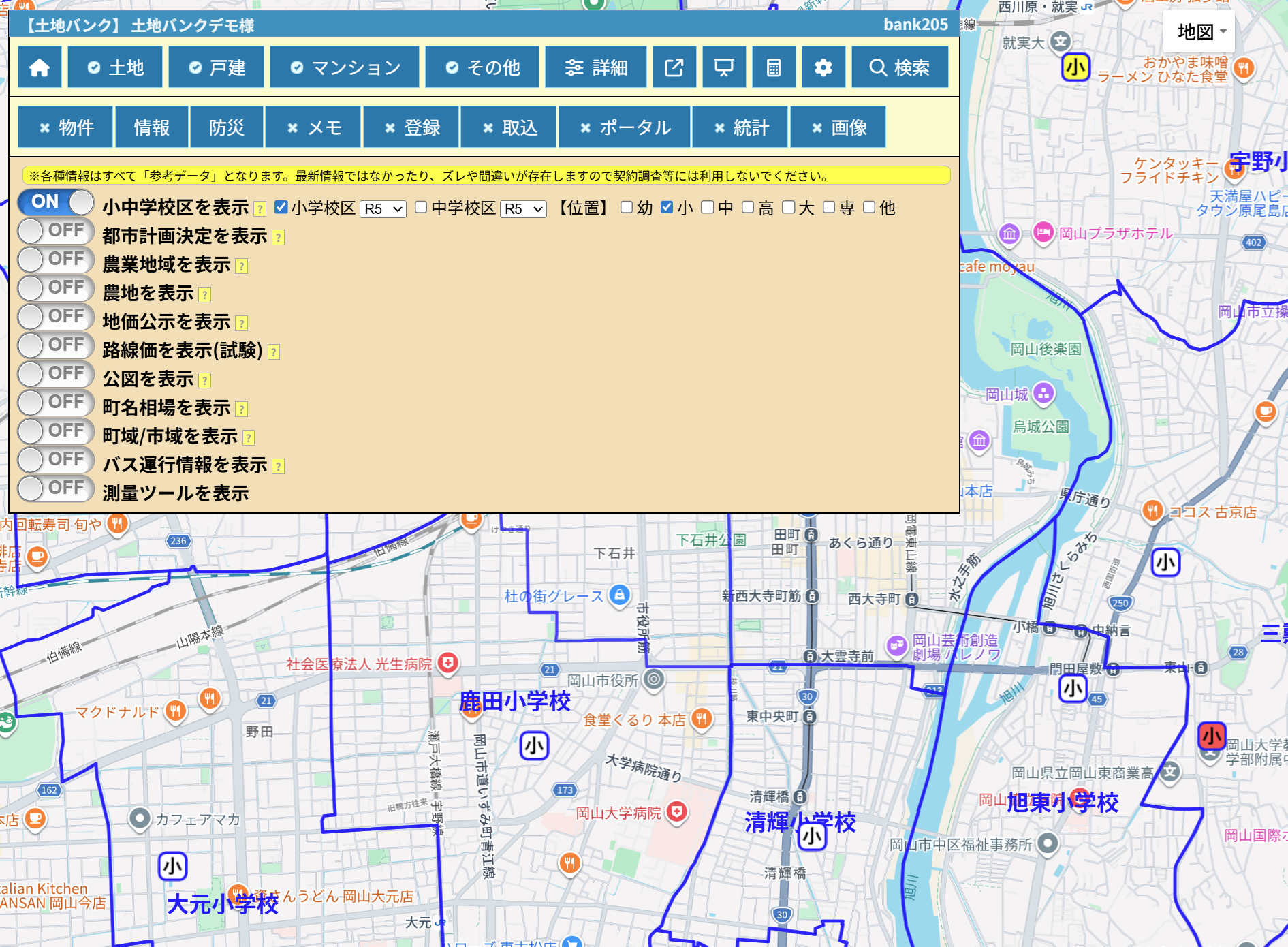Toggle the 都市計画決定を表示 switch on
The height and width of the screenshot is (947, 1288).
56,231
